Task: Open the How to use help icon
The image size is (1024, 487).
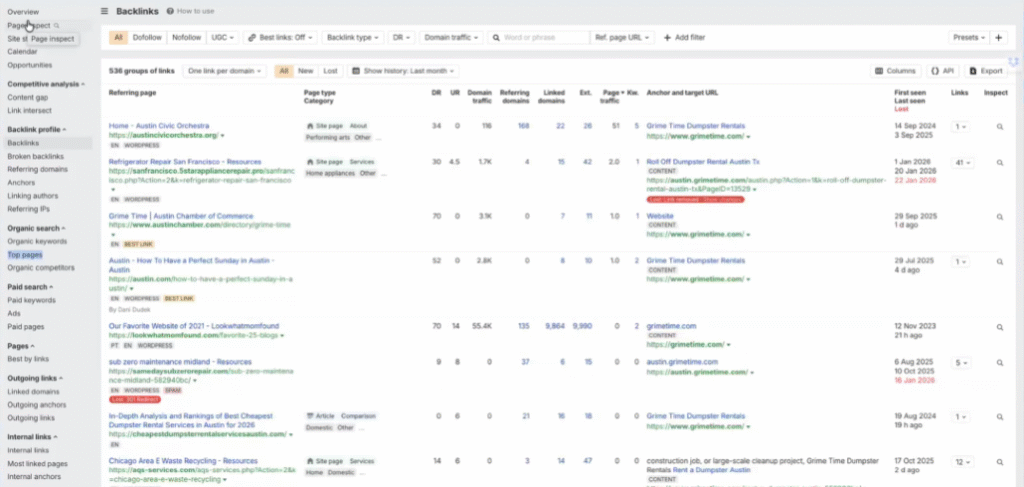Action: click(168, 11)
